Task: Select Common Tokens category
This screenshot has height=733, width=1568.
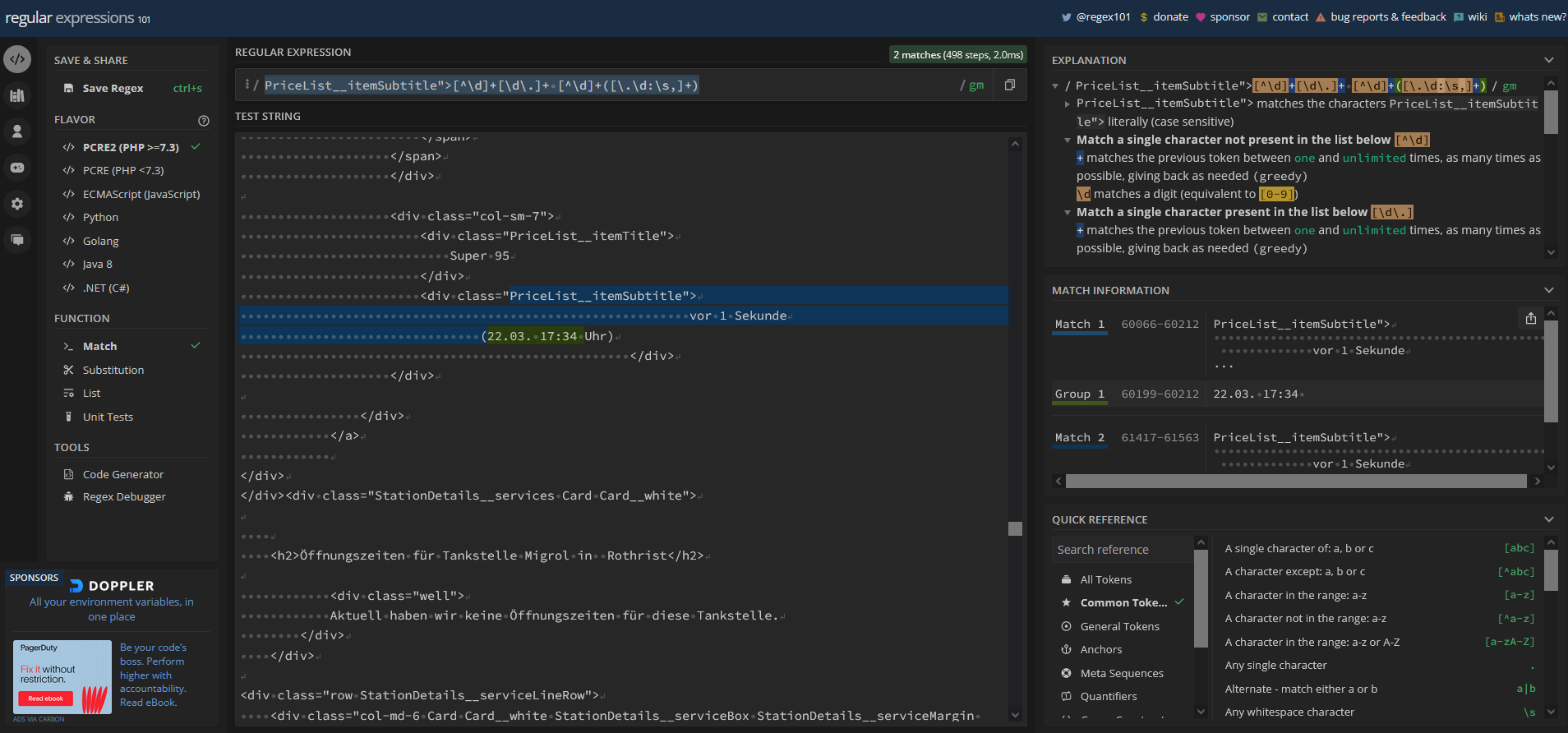Action: pyautogui.click(x=1123, y=602)
